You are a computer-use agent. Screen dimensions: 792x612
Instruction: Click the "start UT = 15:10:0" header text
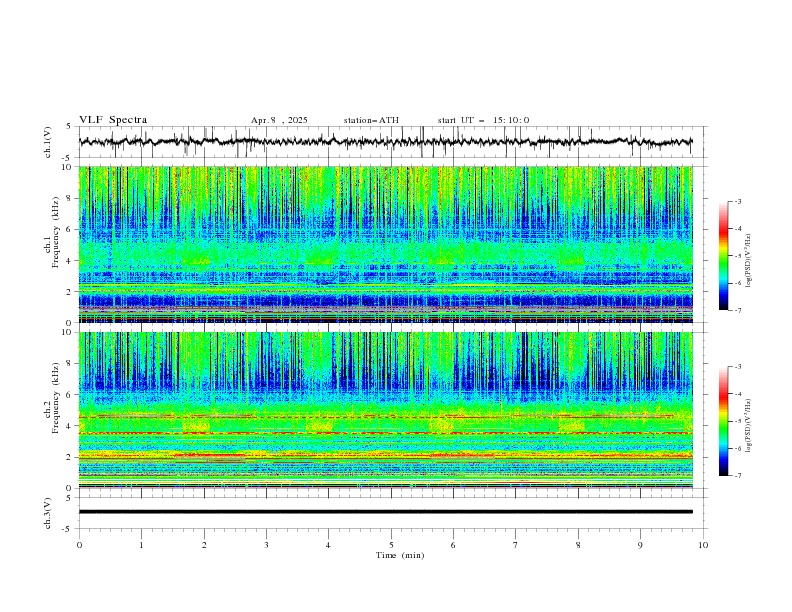483,120
